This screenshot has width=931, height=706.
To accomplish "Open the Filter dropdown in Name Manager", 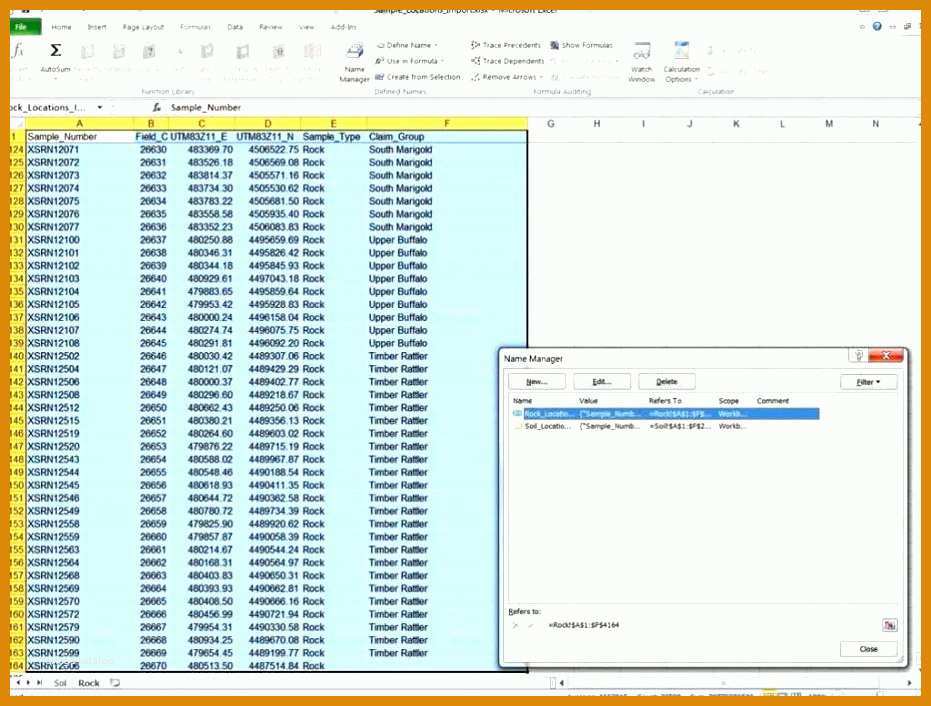I will (x=868, y=382).
